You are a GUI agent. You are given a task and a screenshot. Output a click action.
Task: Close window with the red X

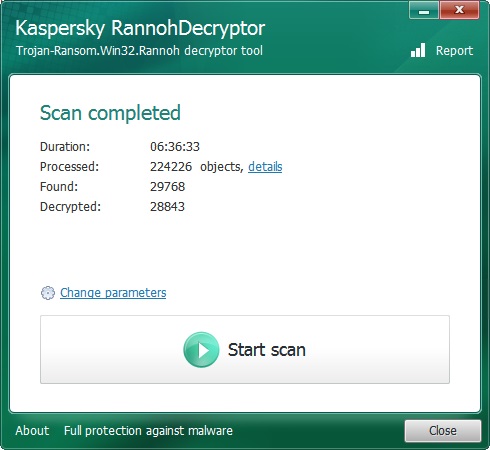[459, 10]
